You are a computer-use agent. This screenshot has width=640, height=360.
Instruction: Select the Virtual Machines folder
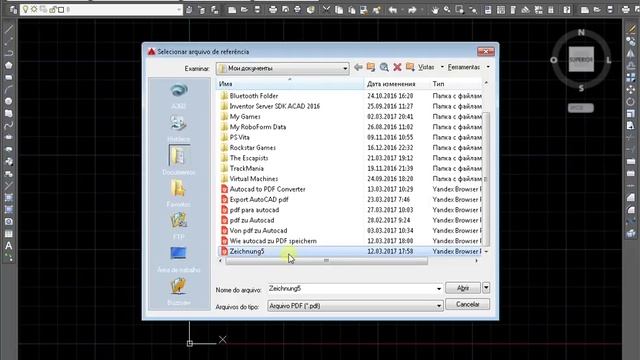point(253,179)
